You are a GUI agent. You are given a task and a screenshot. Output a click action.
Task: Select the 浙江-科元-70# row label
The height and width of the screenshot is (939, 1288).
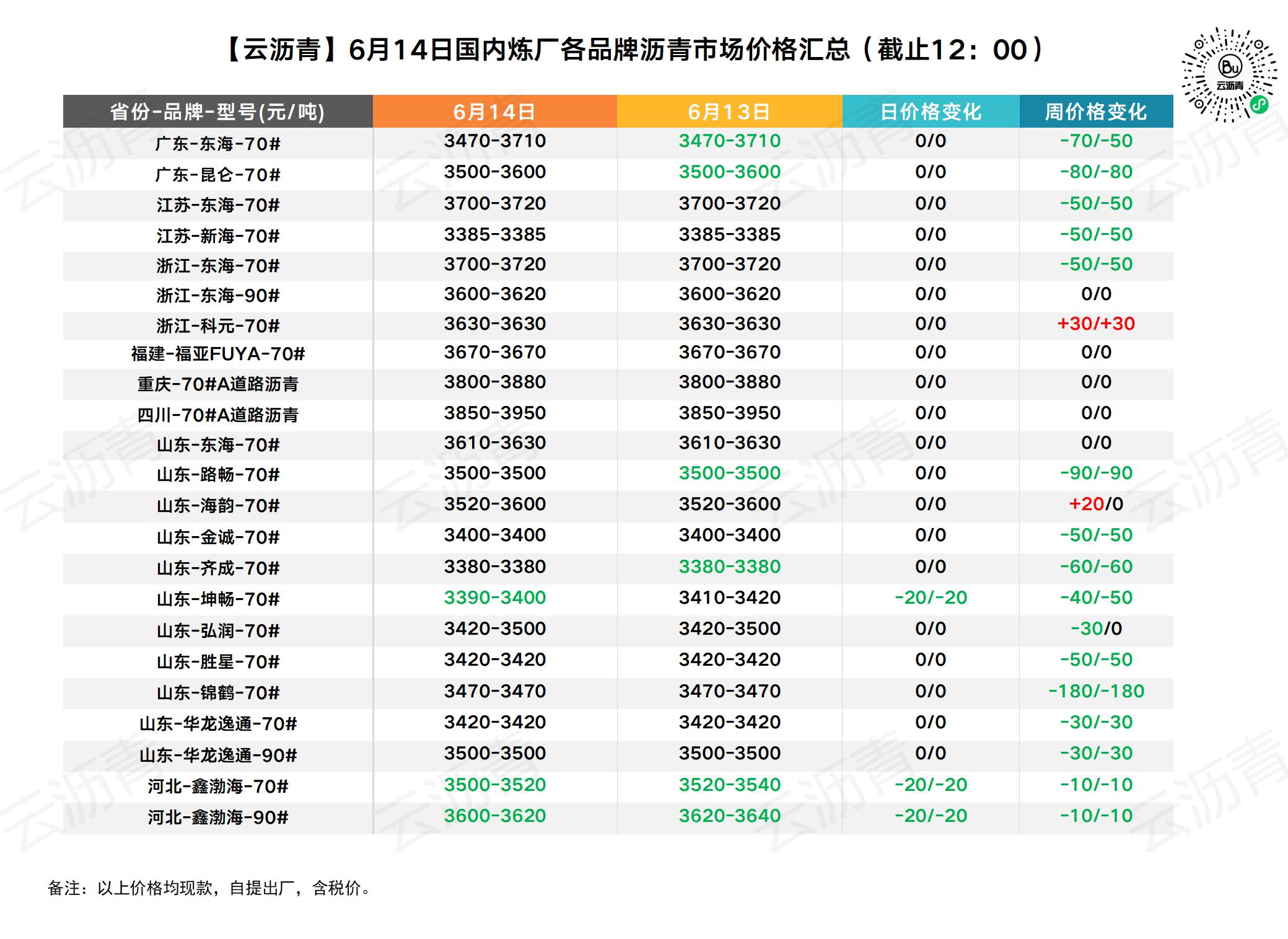(x=217, y=325)
